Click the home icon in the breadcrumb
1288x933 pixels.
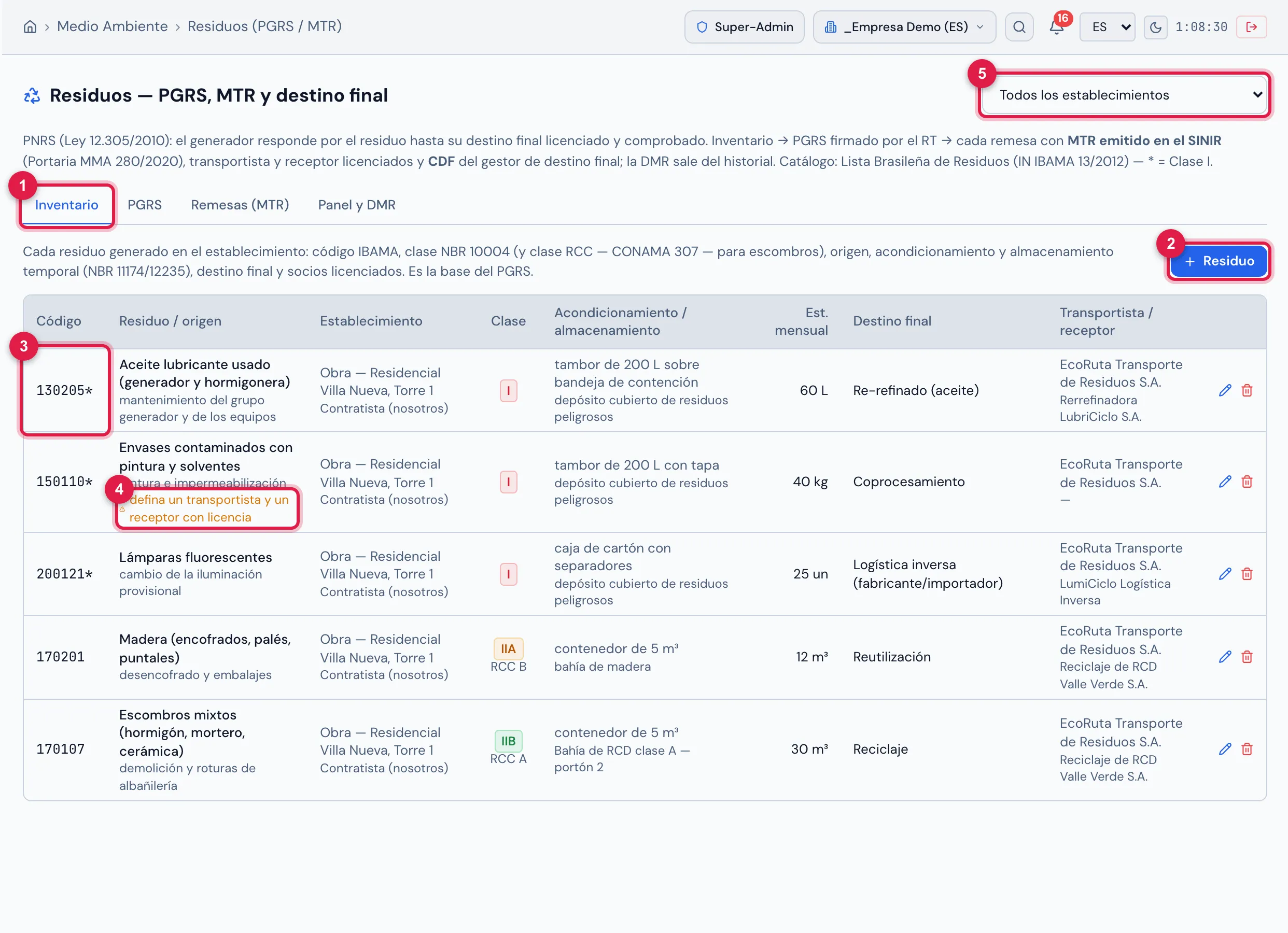coord(30,26)
